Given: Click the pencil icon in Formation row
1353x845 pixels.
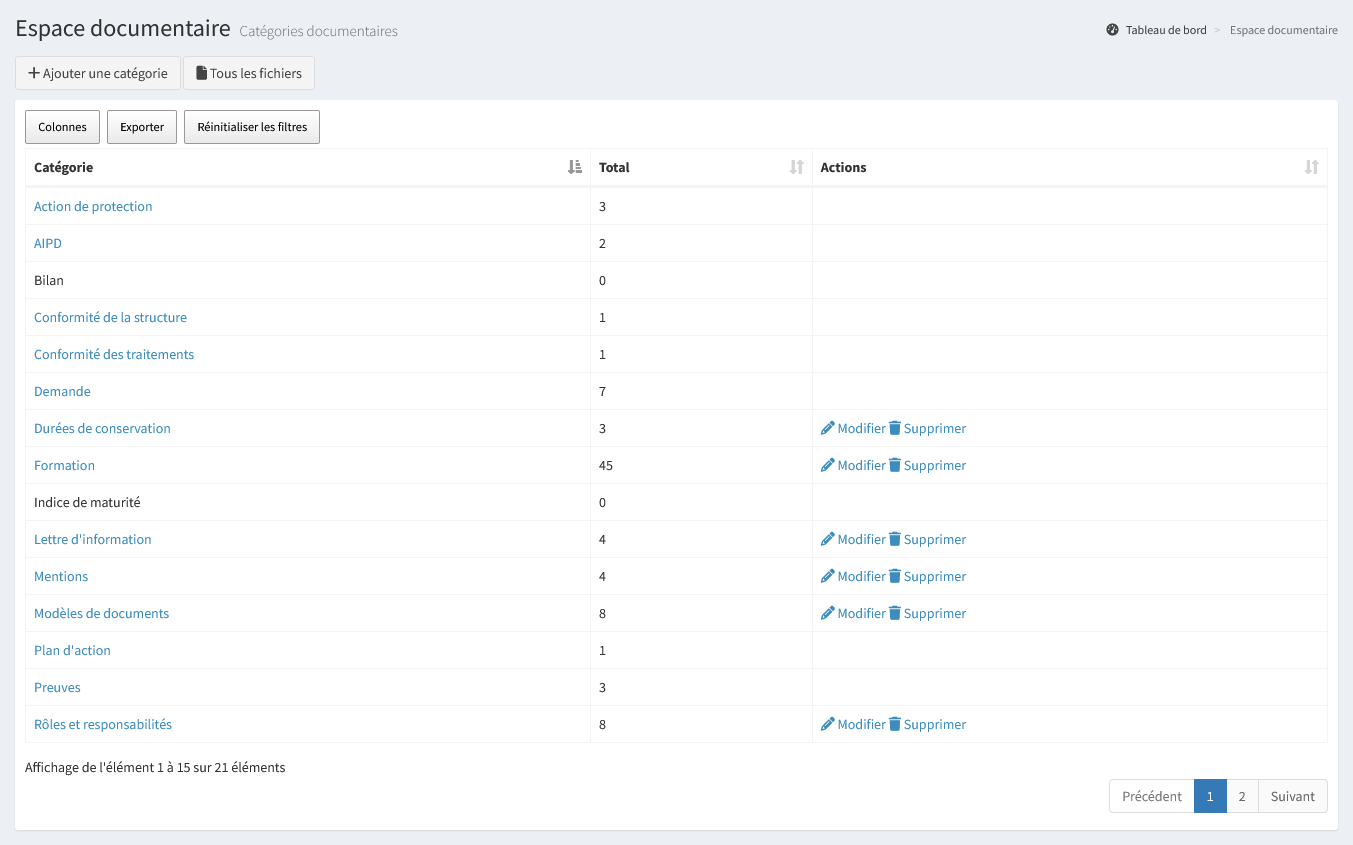Looking at the screenshot, I should [827, 465].
